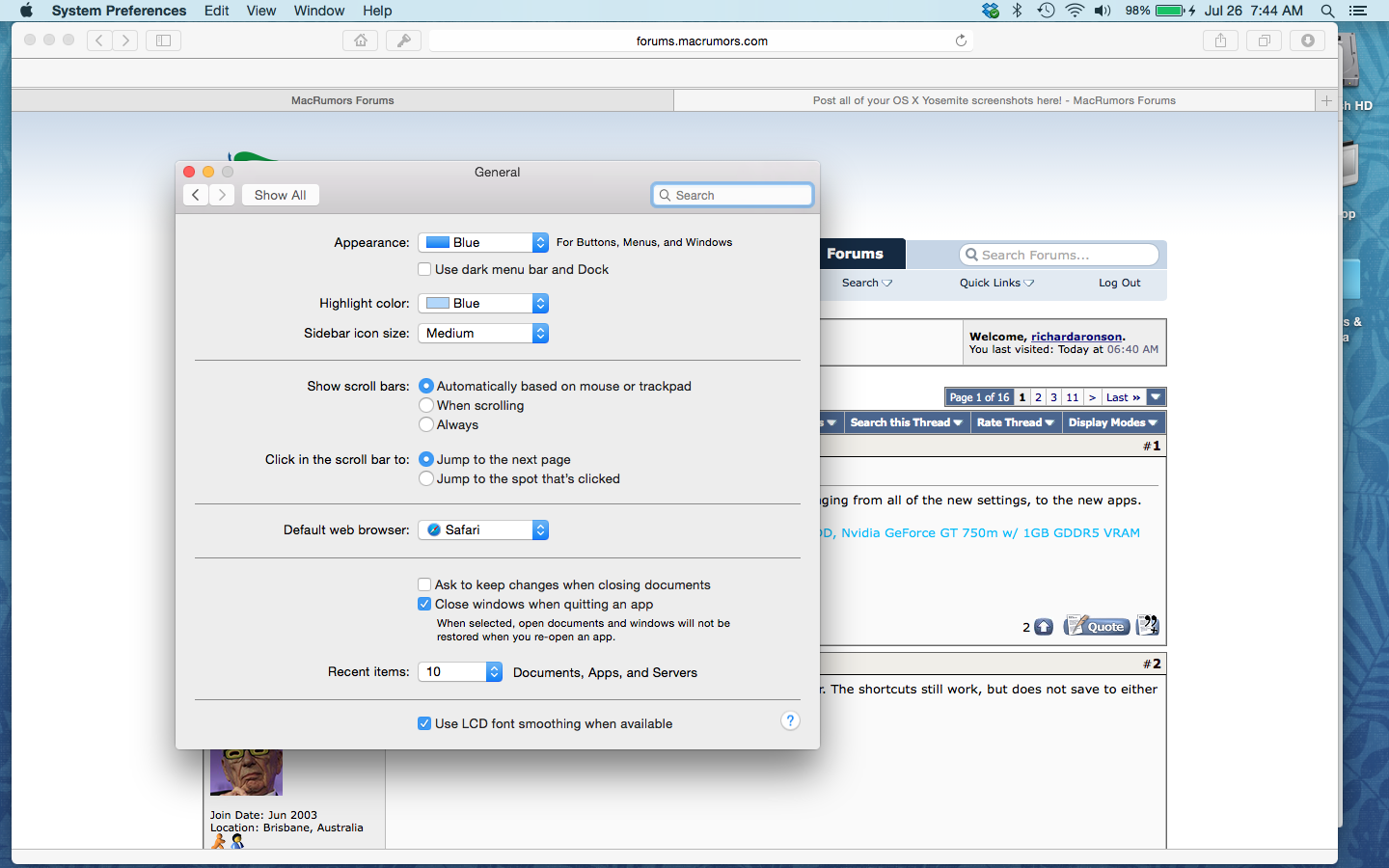1389x868 pixels.
Task: Enable Use dark menu bar and Dock
Action: point(424,269)
